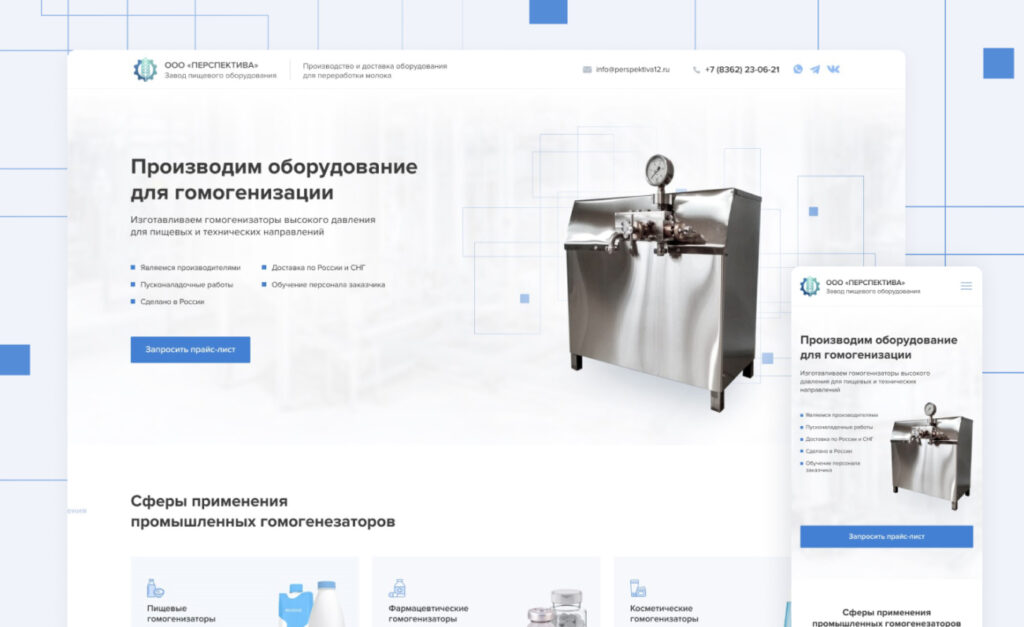Open the hamburger menu in mobile mockup

click(x=966, y=286)
